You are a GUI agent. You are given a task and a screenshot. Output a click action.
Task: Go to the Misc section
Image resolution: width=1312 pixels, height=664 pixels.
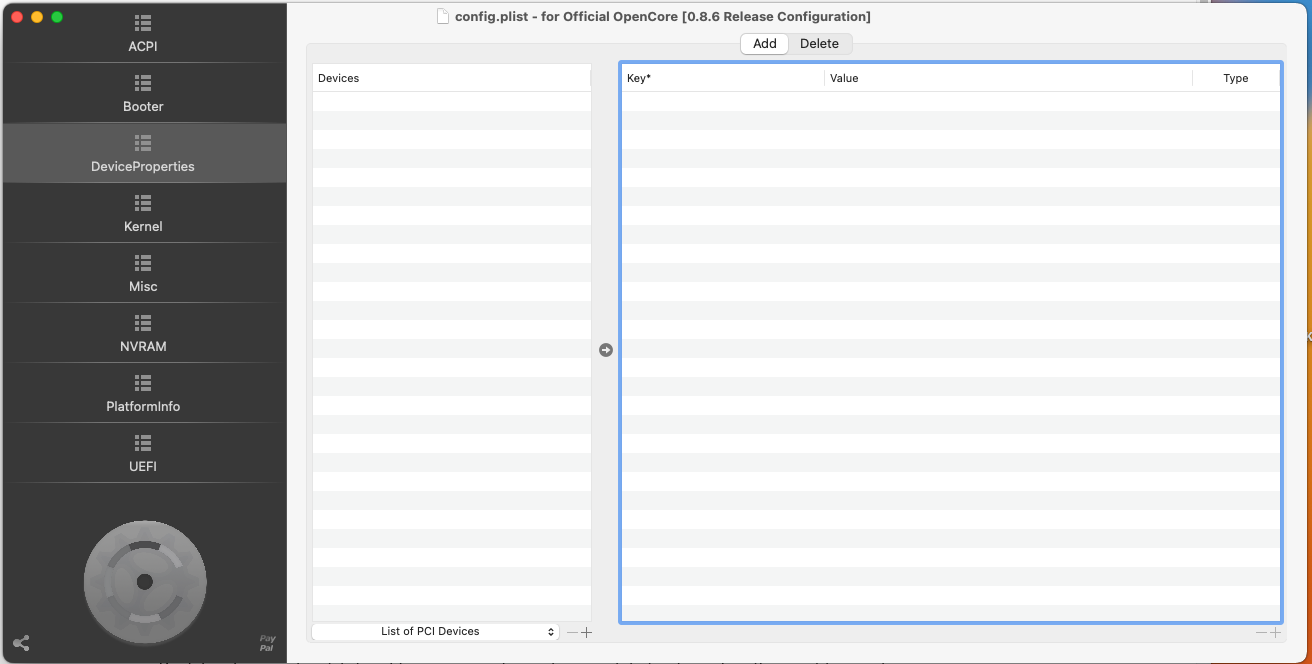[143, 273]
